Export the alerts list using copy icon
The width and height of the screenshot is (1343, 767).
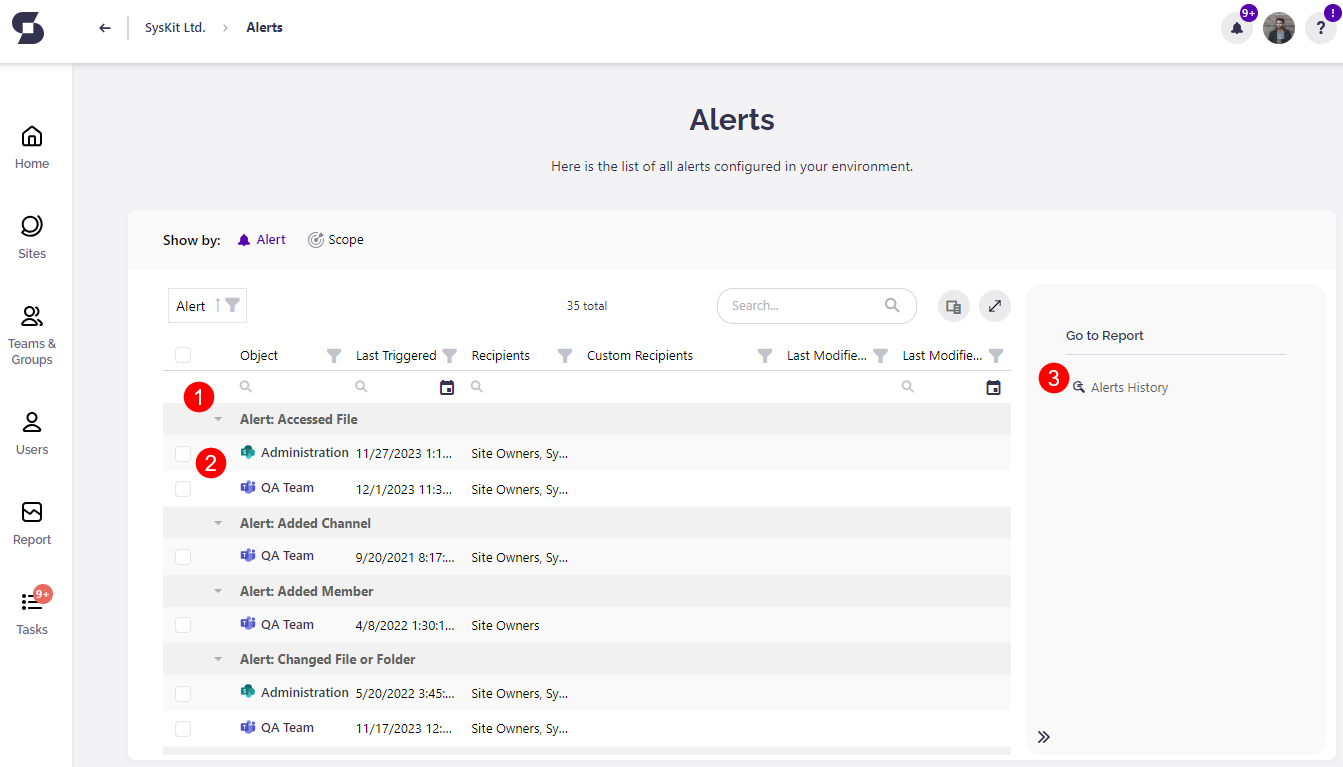tap(953, 306)
